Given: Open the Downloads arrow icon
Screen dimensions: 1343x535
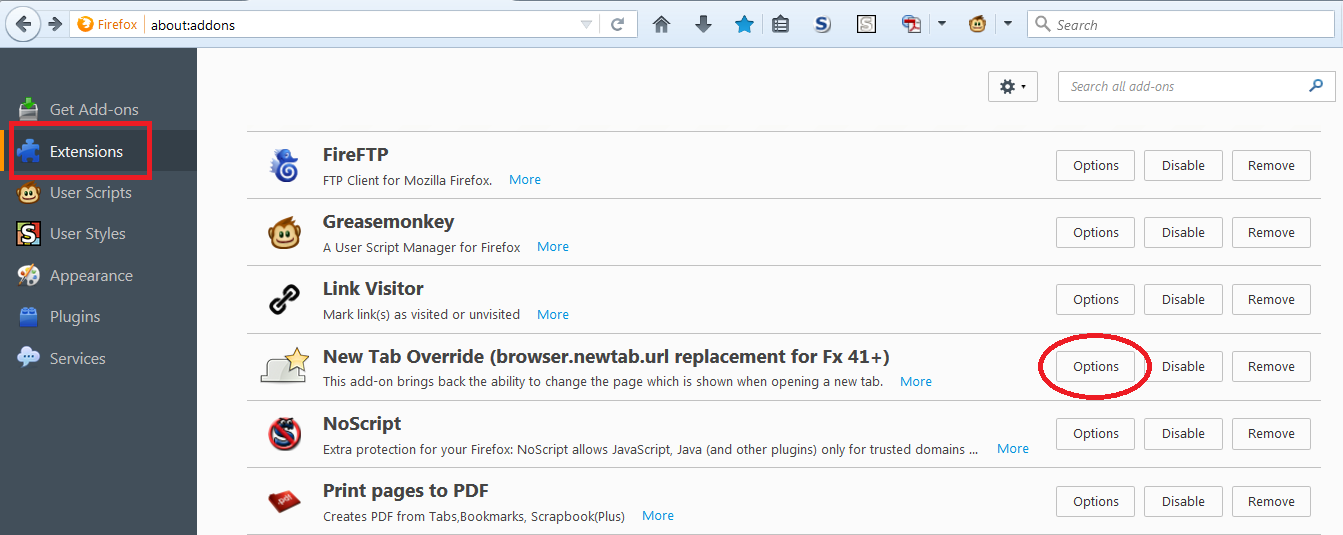Looking at the screenshot, I should [x=703, y=25].
